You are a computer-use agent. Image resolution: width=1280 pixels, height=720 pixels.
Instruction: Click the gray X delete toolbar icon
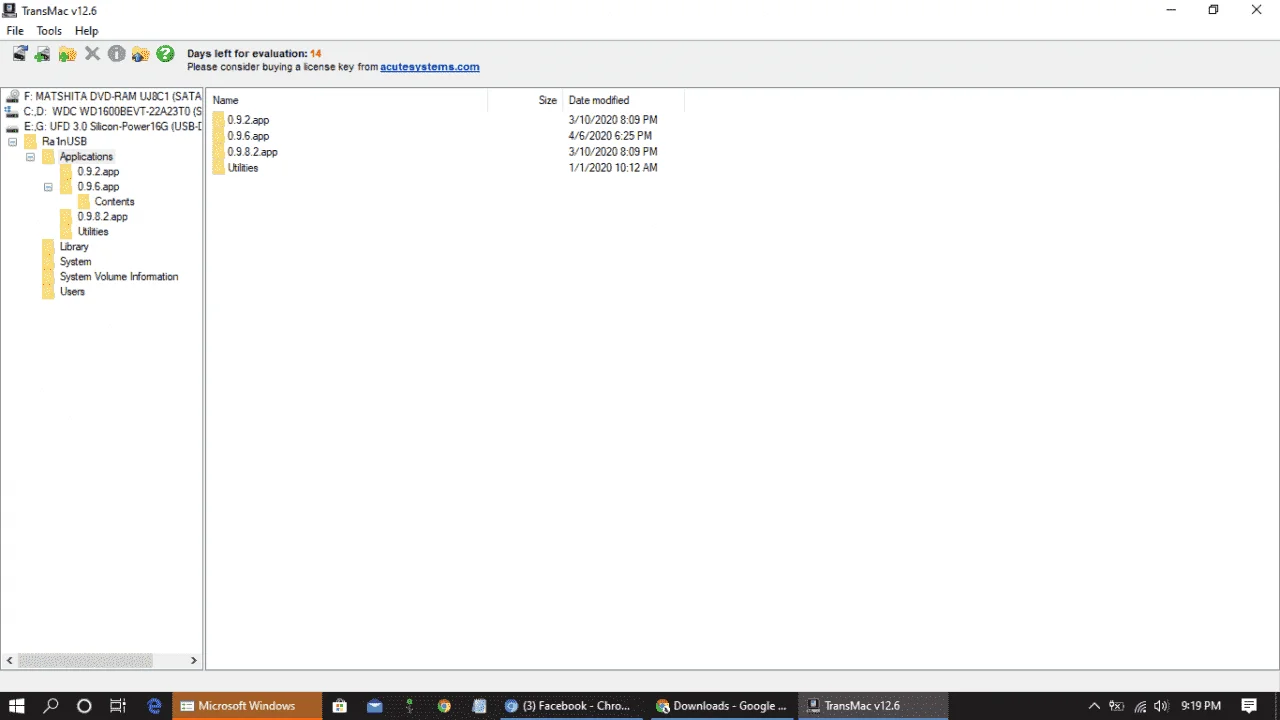click(92, 54)
